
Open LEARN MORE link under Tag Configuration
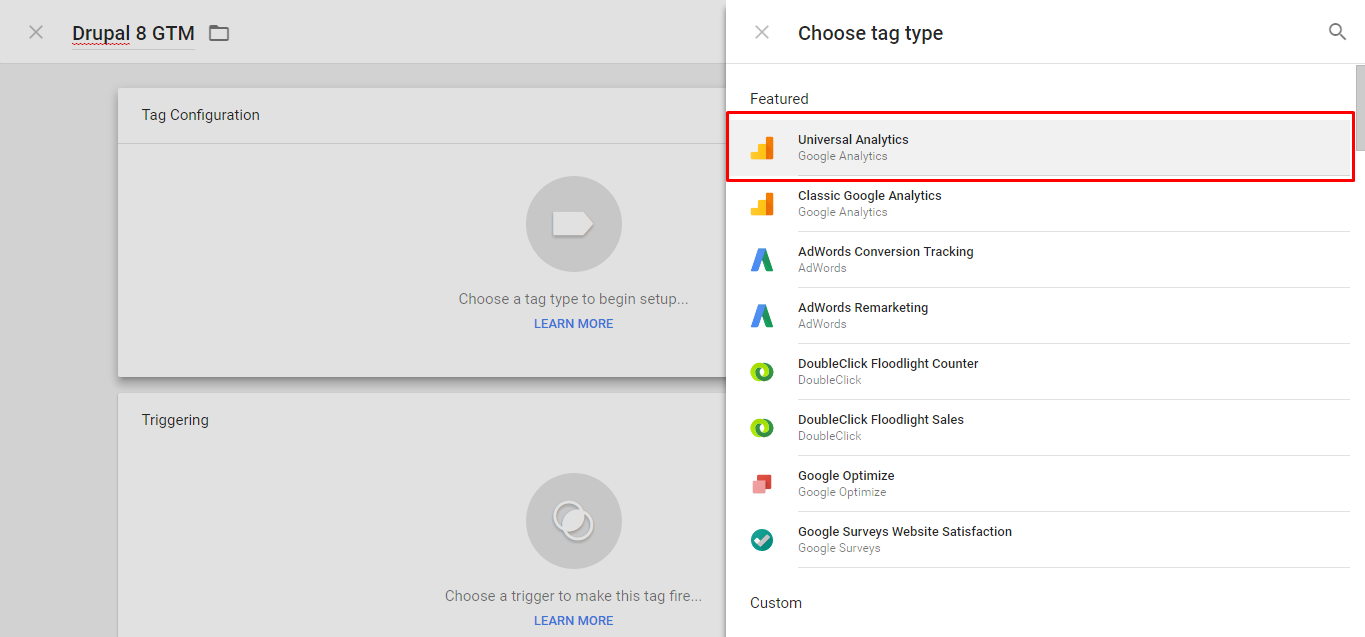pyautogui.click(x=574, y=324)
